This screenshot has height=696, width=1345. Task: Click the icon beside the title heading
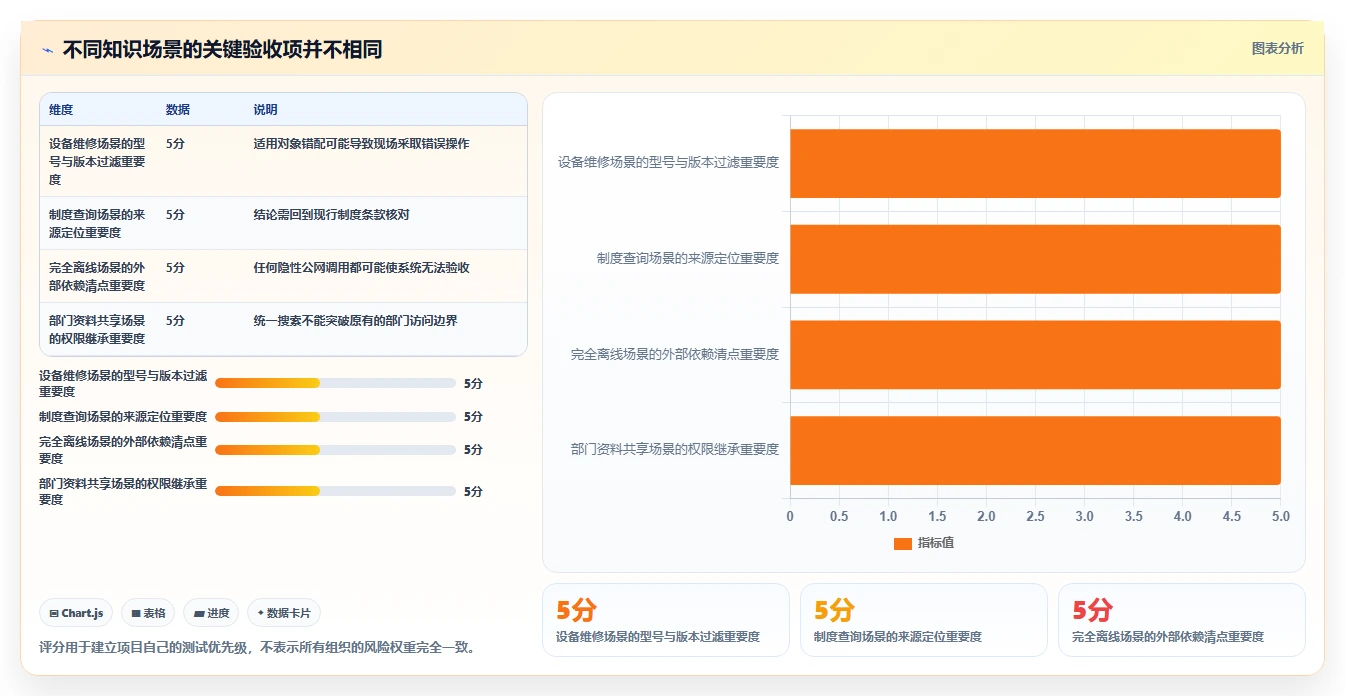(x=47, y=50)
